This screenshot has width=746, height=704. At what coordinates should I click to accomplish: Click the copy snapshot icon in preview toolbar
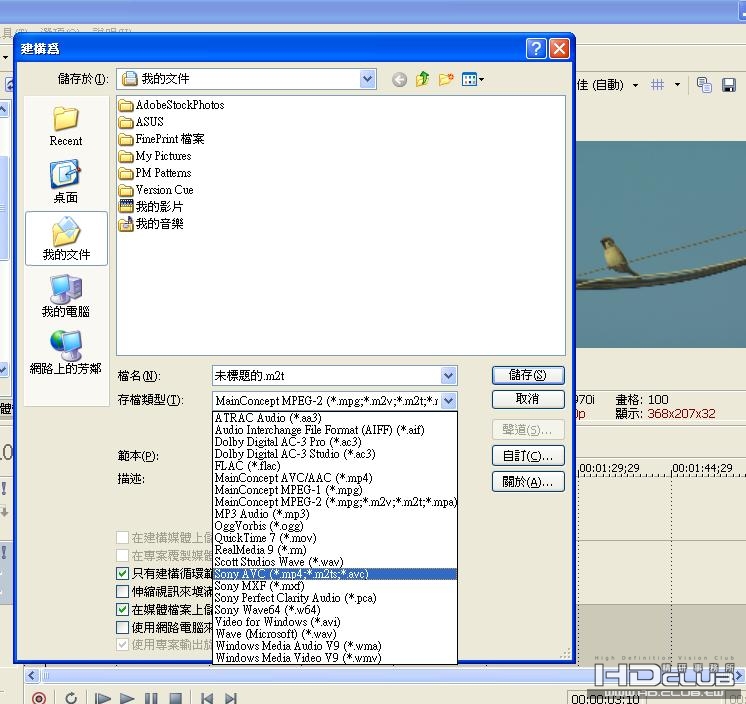click(704, 85)
